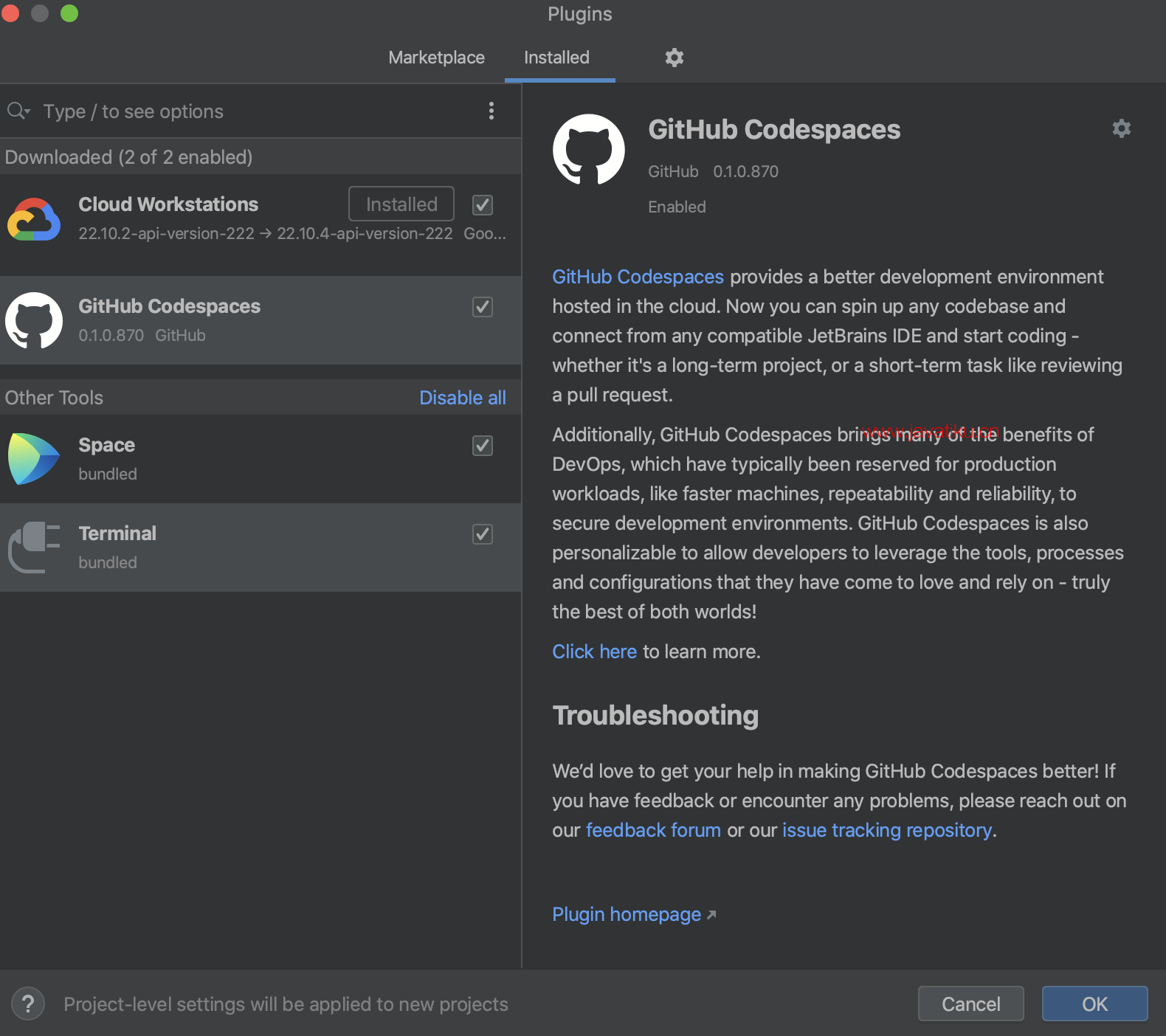Image resolution: width=1166 pixels, height=1036 pixels.
Task: Click the Space plugin icon
Action: click(x=34, y=459)
